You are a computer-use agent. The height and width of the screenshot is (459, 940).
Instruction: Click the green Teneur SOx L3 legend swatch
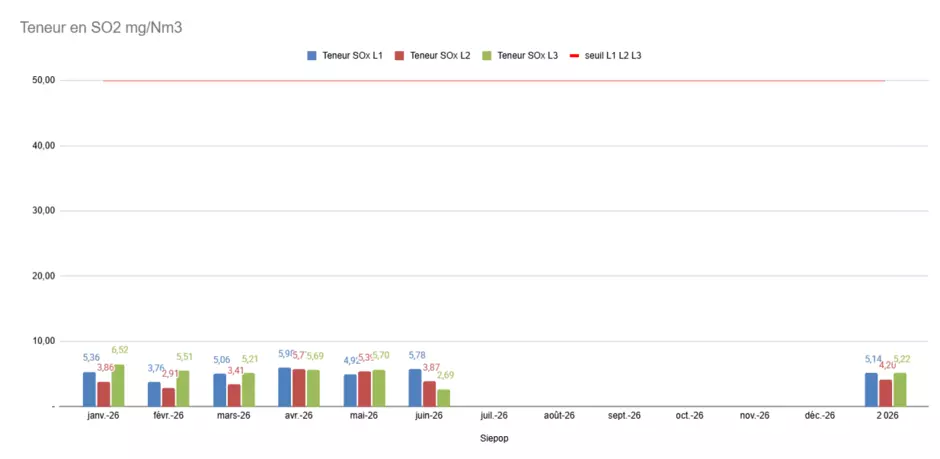click(487, 55)
